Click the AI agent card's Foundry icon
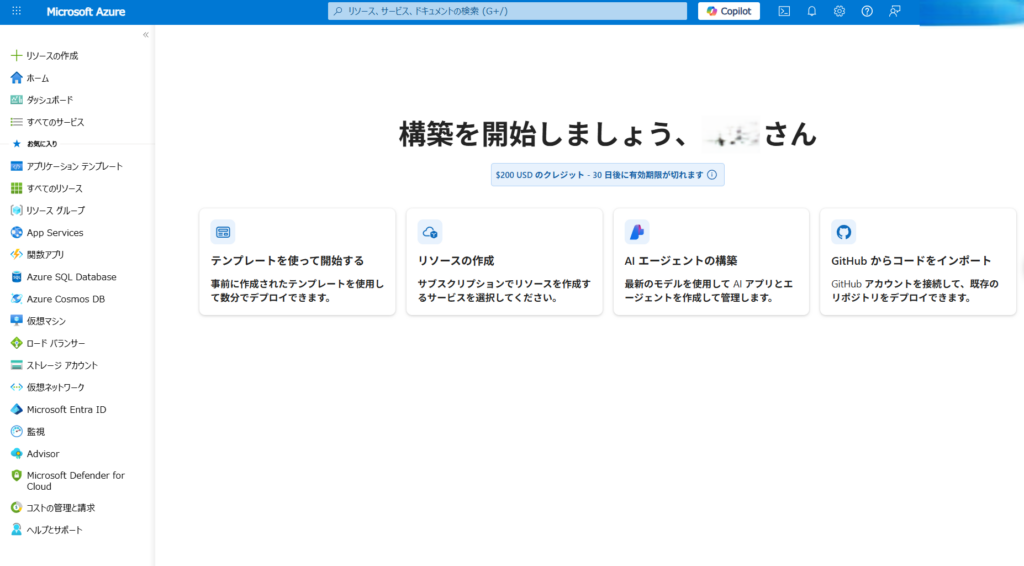 tap(637, 232)
